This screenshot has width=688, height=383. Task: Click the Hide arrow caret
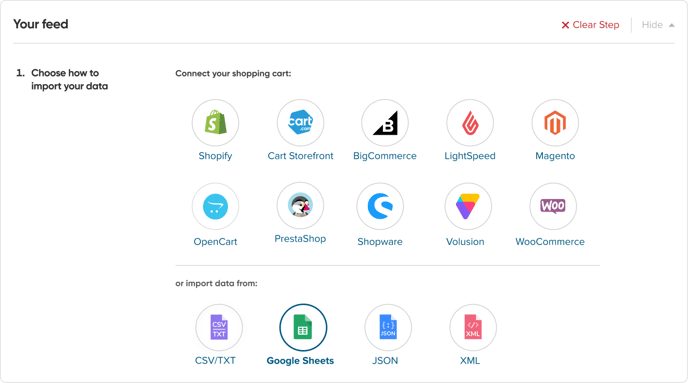click(x=671, y=25)
